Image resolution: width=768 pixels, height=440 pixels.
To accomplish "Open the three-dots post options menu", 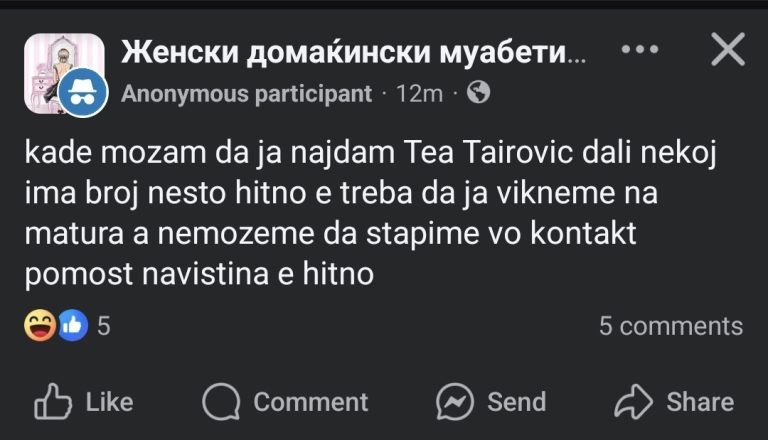I will 640,49.
